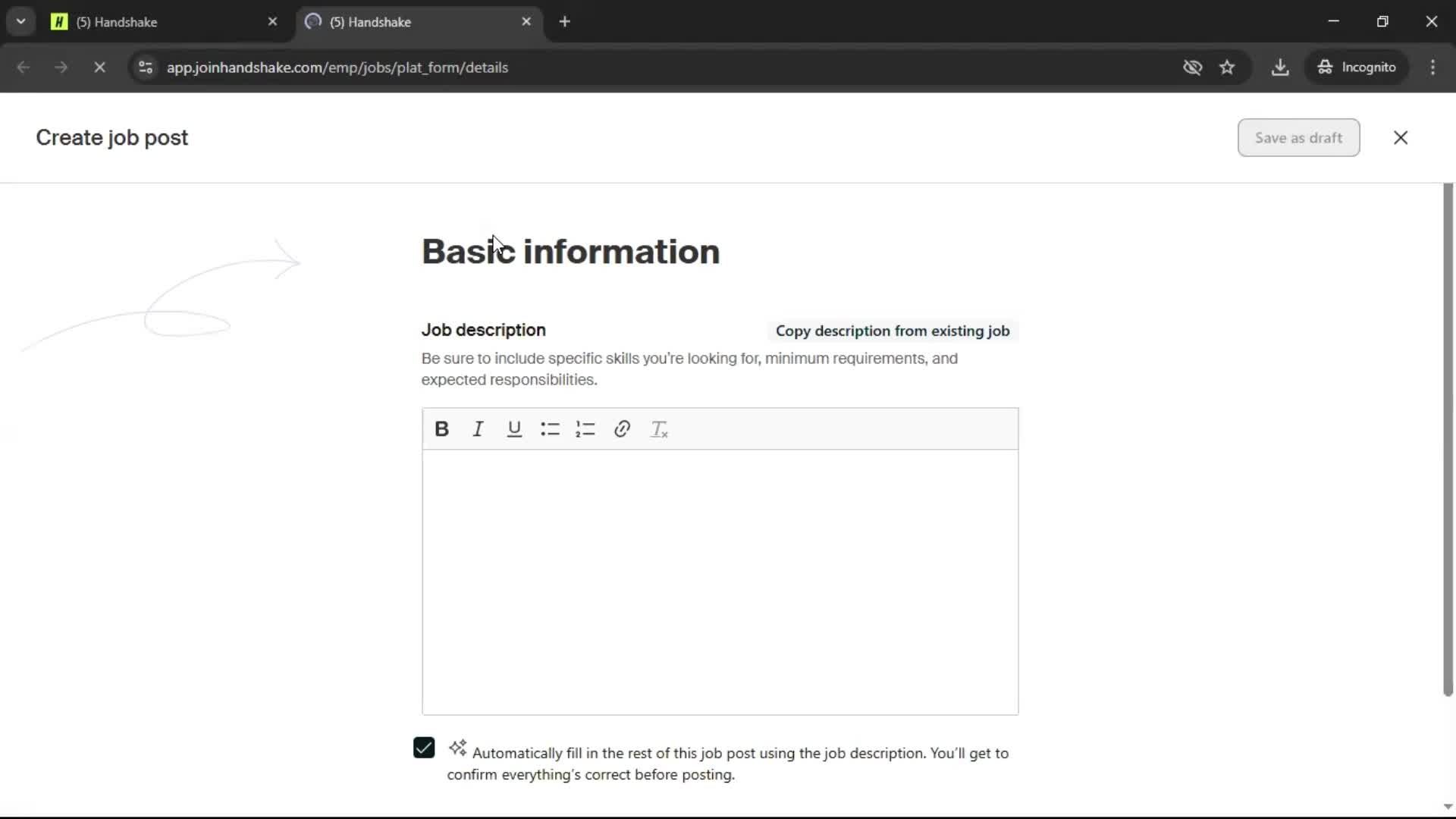
Task: Click the address bar URL
Action: tap(337, 67)
